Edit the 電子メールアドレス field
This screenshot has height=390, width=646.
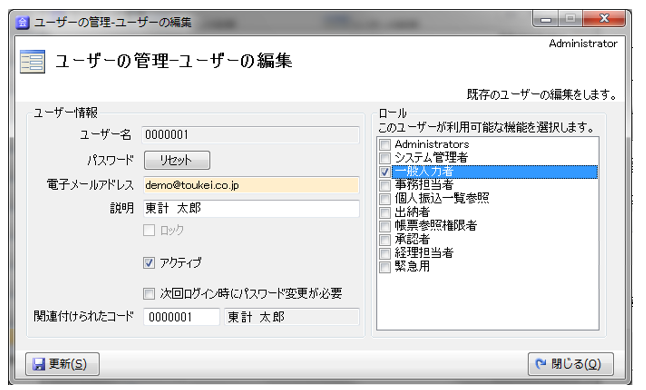coord(251,185)
